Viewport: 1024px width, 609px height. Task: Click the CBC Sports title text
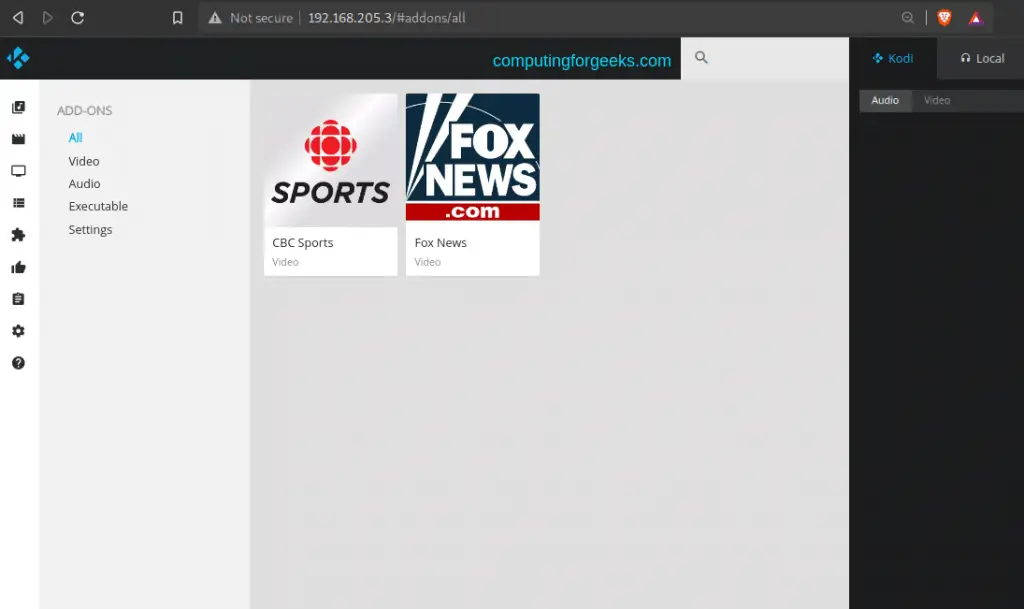(303, 243)
